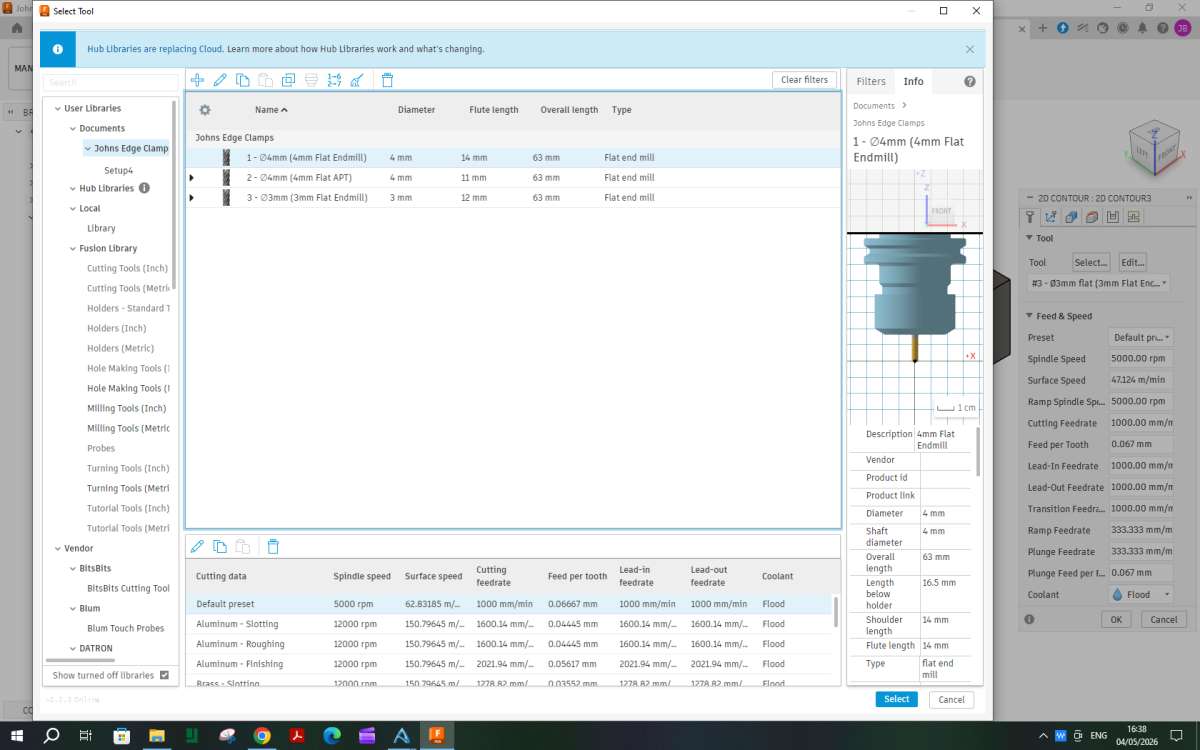Open the Coolant dropdown showing Flood
Viewport: 1200px width, 750px height.
tap(1141, 594)
